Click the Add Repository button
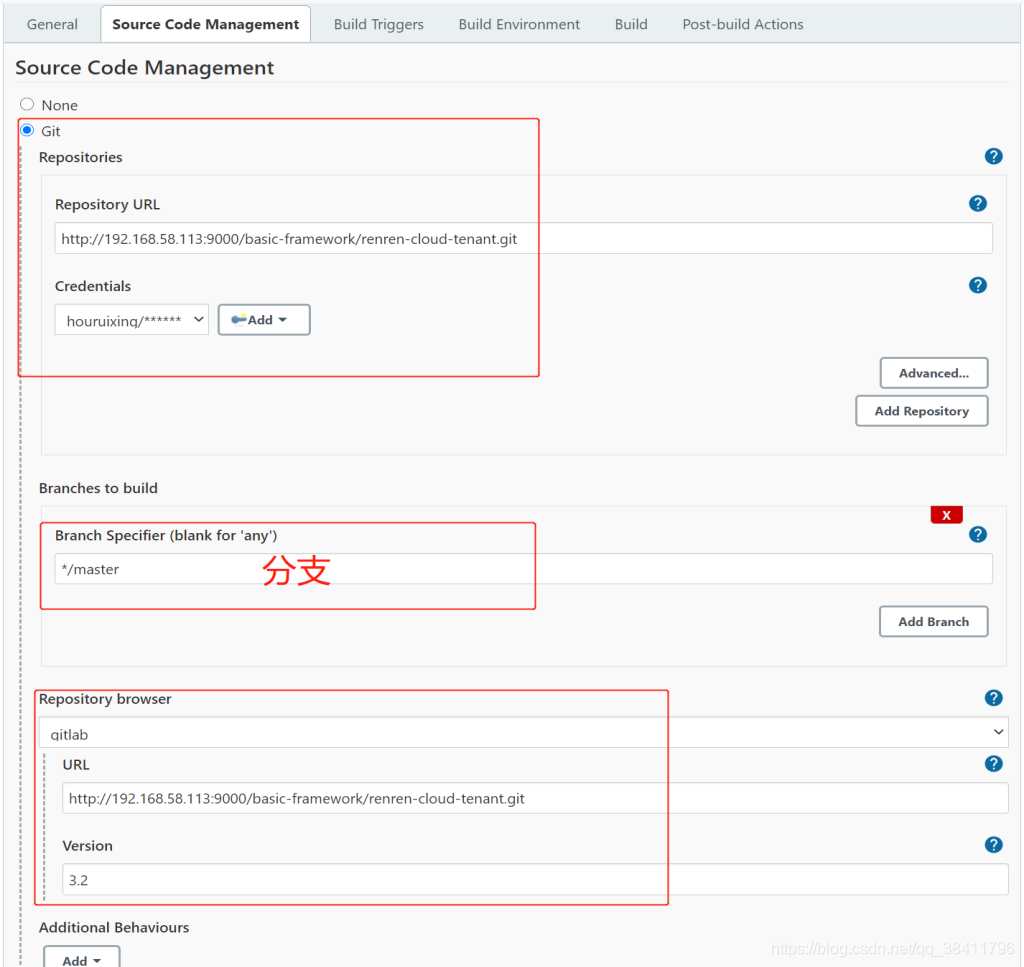Image resolution: width=1024 pixels, height=967 pixels. [921, 411]
